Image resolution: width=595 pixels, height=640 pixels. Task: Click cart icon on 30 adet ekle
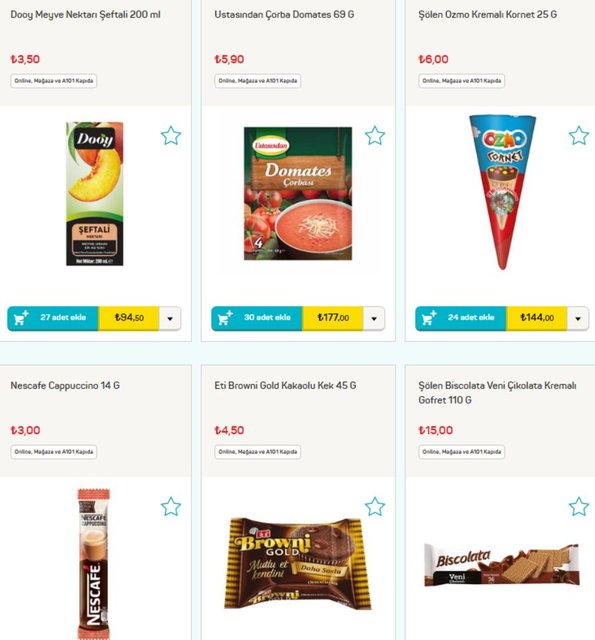pyautogui.click(x=225, y=318)
